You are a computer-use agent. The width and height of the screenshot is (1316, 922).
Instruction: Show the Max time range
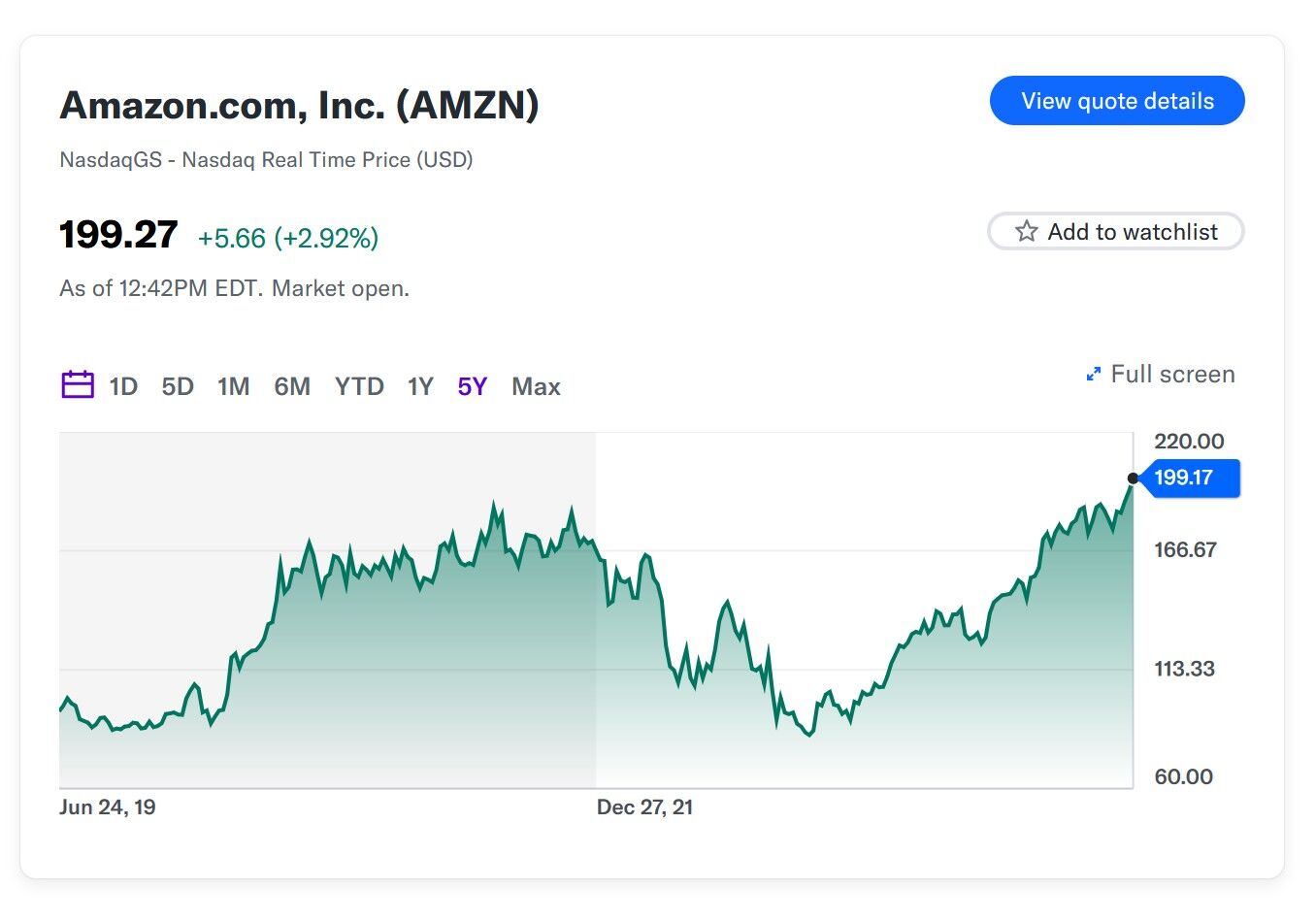pyautogui.click(x=536, y=386)
